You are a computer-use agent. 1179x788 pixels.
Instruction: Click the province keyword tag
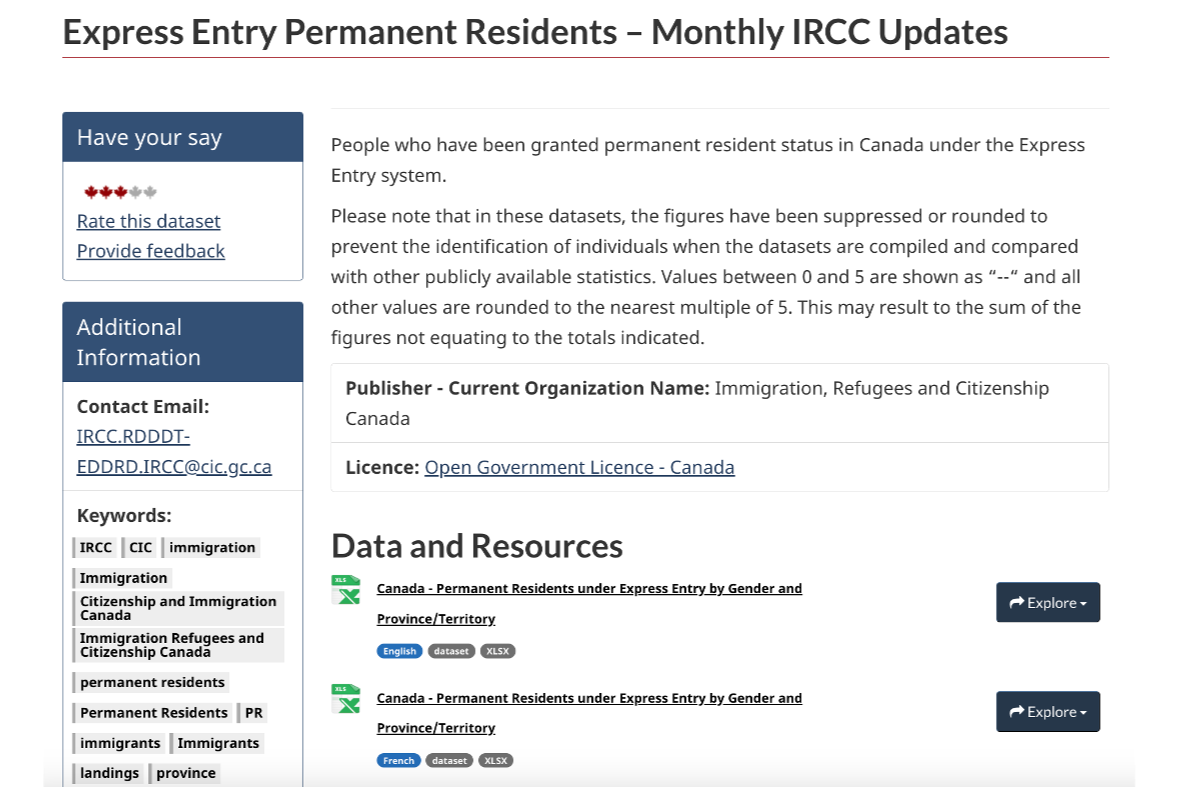pos(185,773)
